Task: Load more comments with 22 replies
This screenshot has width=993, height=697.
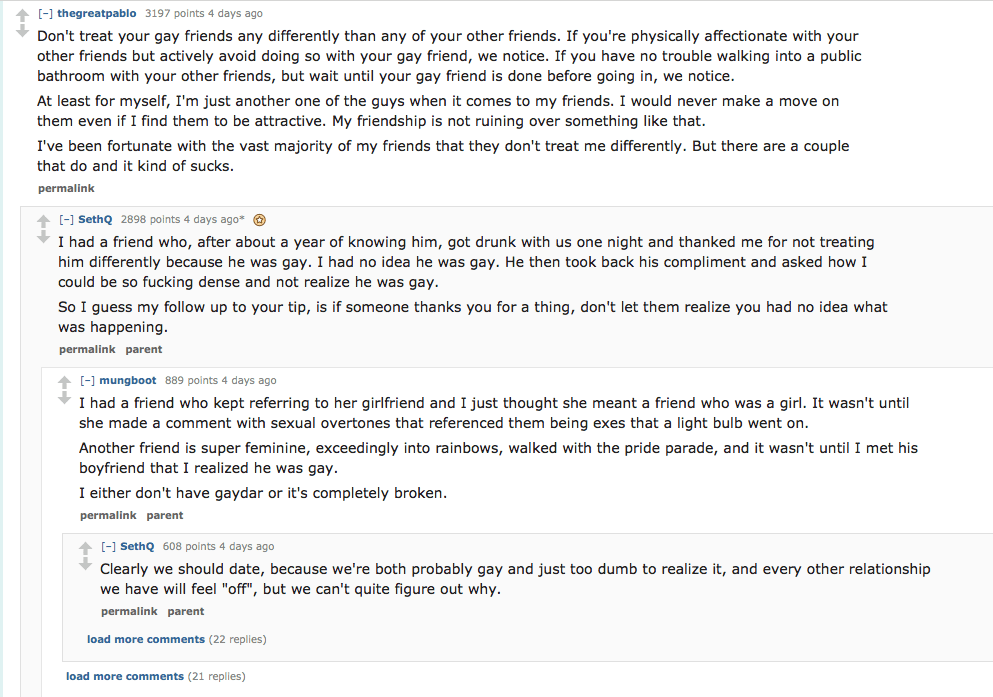Action: coord(145,639)
